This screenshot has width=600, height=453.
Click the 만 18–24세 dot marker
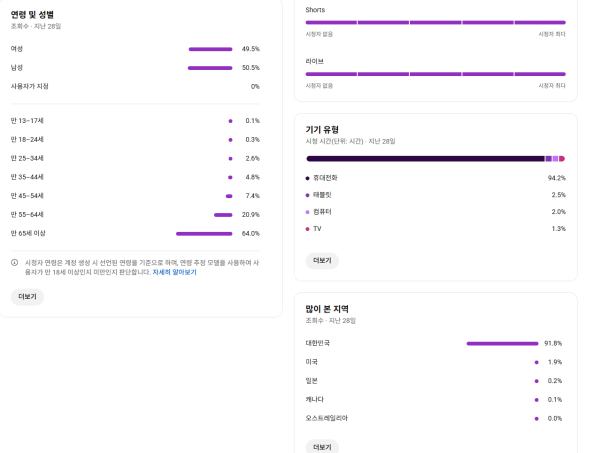click(x=230, y=140)
